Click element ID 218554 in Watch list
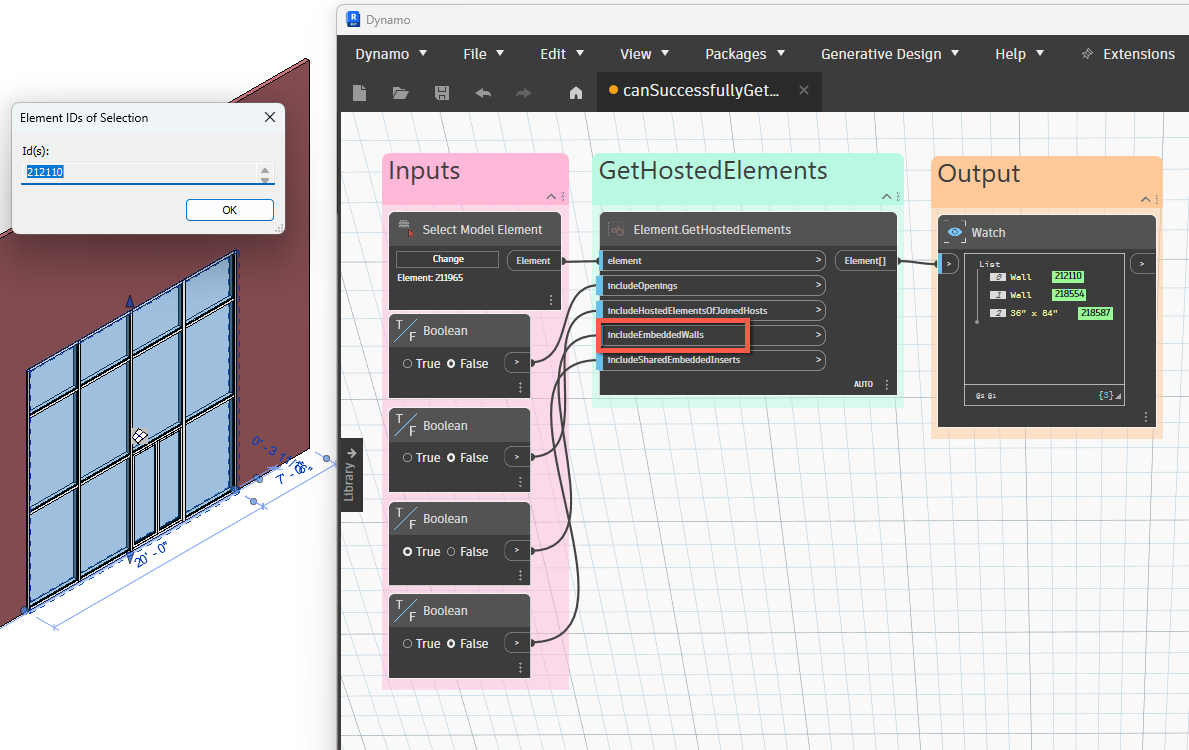The image size is (1189, 750). 1069,294
